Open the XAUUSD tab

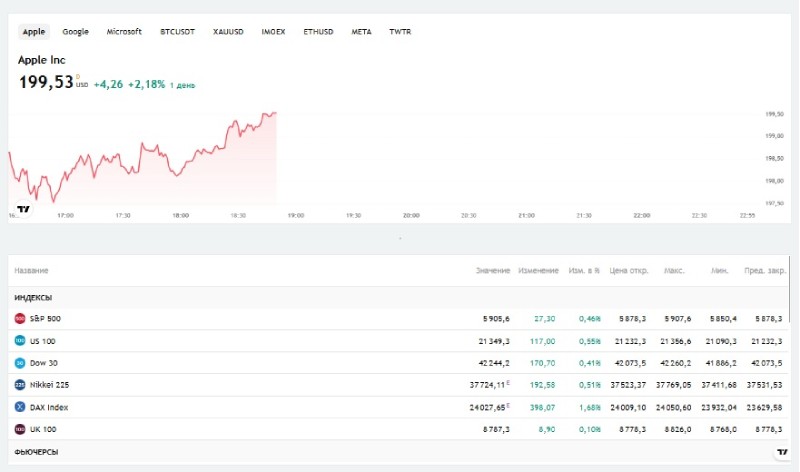pyautogui.click(x=228, y=32)
